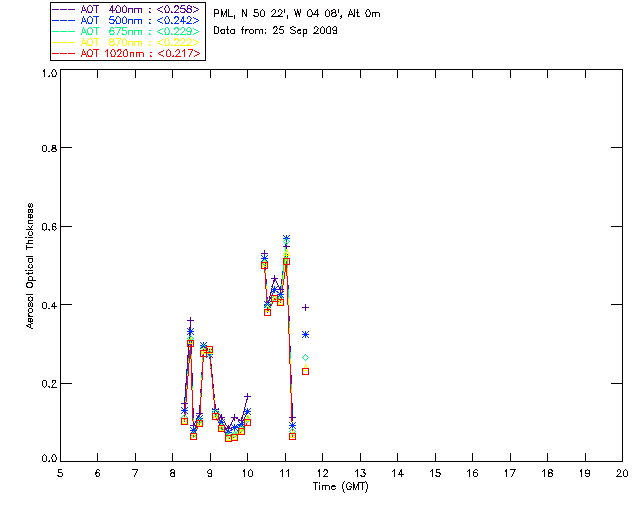Image resolution: width=640 pixels, height=512 pixels.
Task: Click the 'Data from: 25 Sep 2009' text
Action: [276, 31]
